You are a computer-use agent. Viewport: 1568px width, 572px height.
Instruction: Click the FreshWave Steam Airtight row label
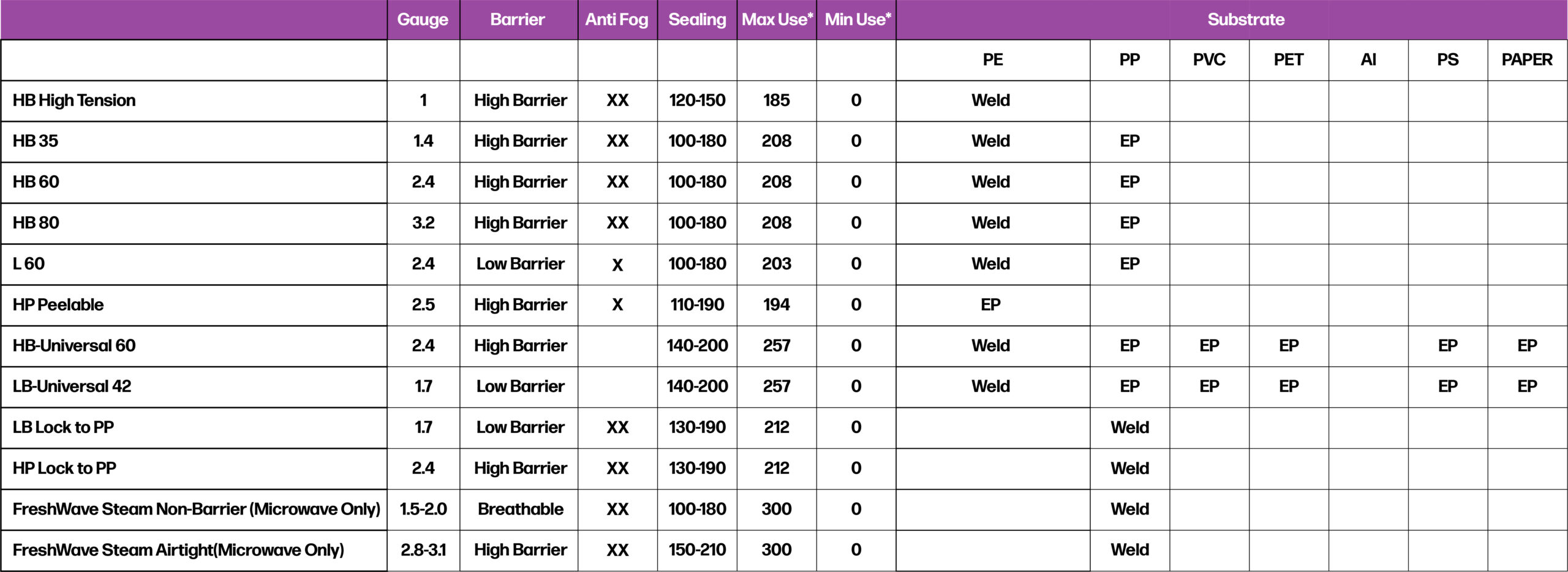click(x=178, y=550)
